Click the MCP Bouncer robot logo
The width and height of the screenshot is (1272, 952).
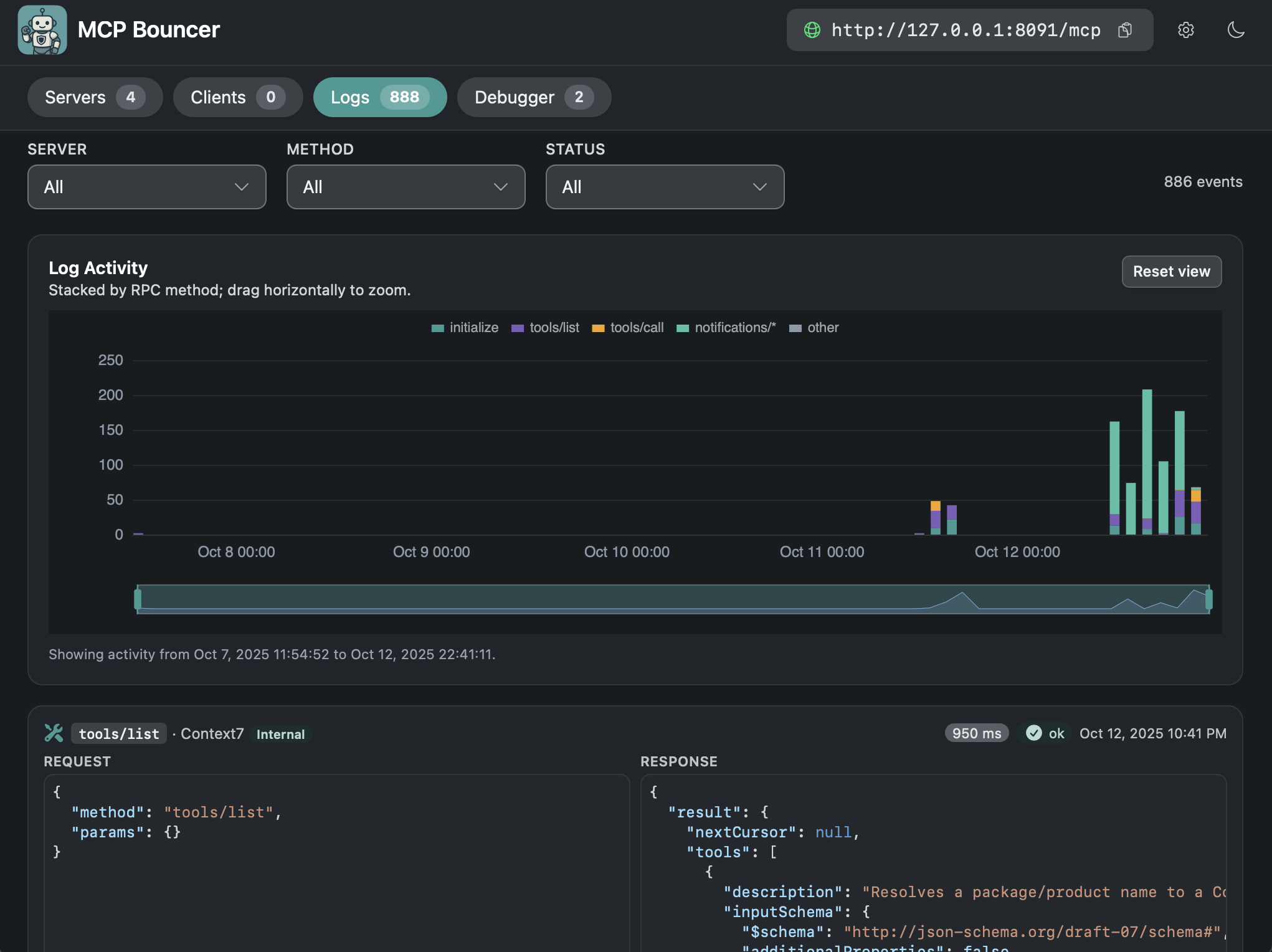(x=42, y=30)
